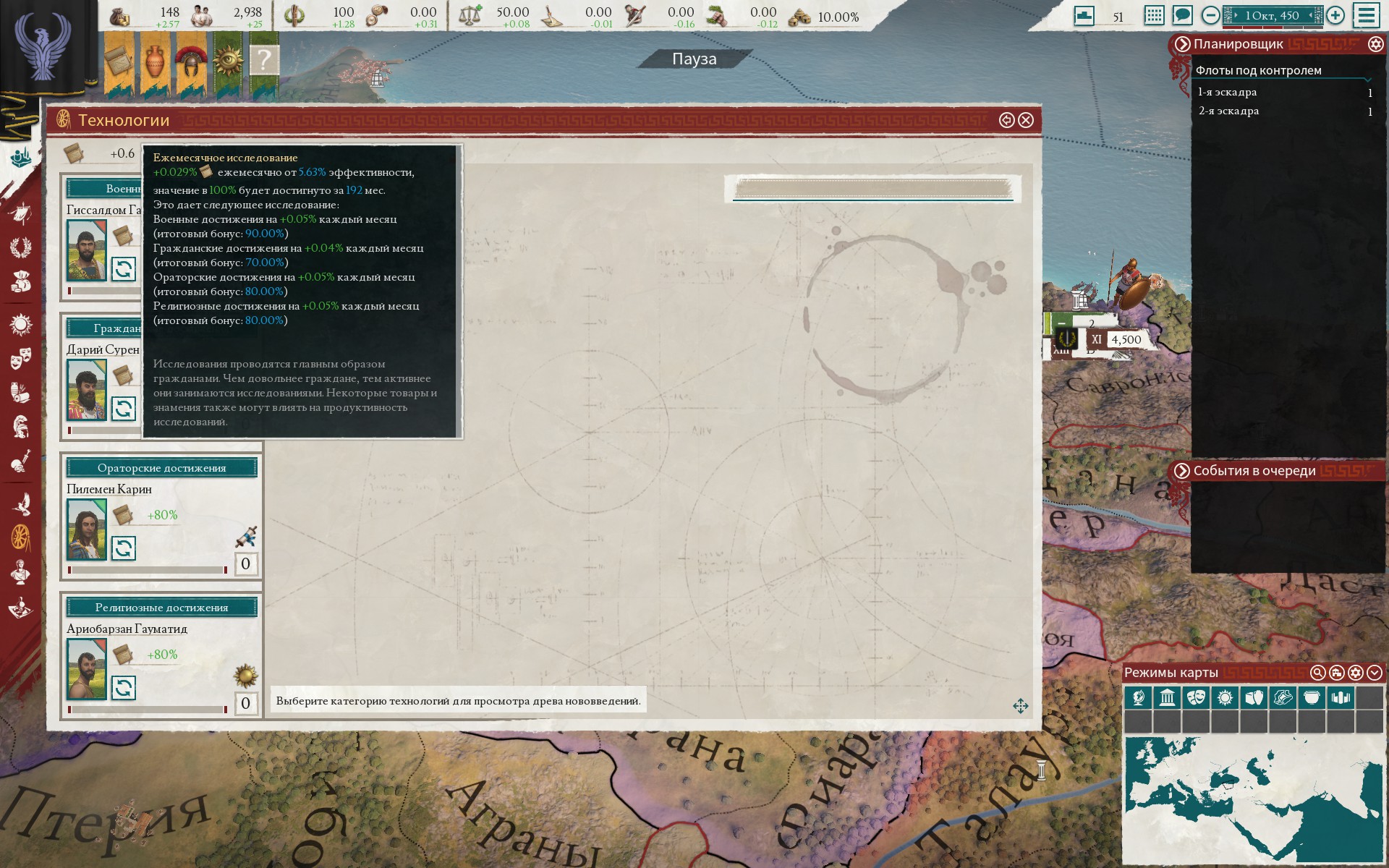Viewport: 1389px width, 868px height.
Task: Select 2-я эскадра in the fleet list
Action: pyautogui.click(x=1285, y=111)
